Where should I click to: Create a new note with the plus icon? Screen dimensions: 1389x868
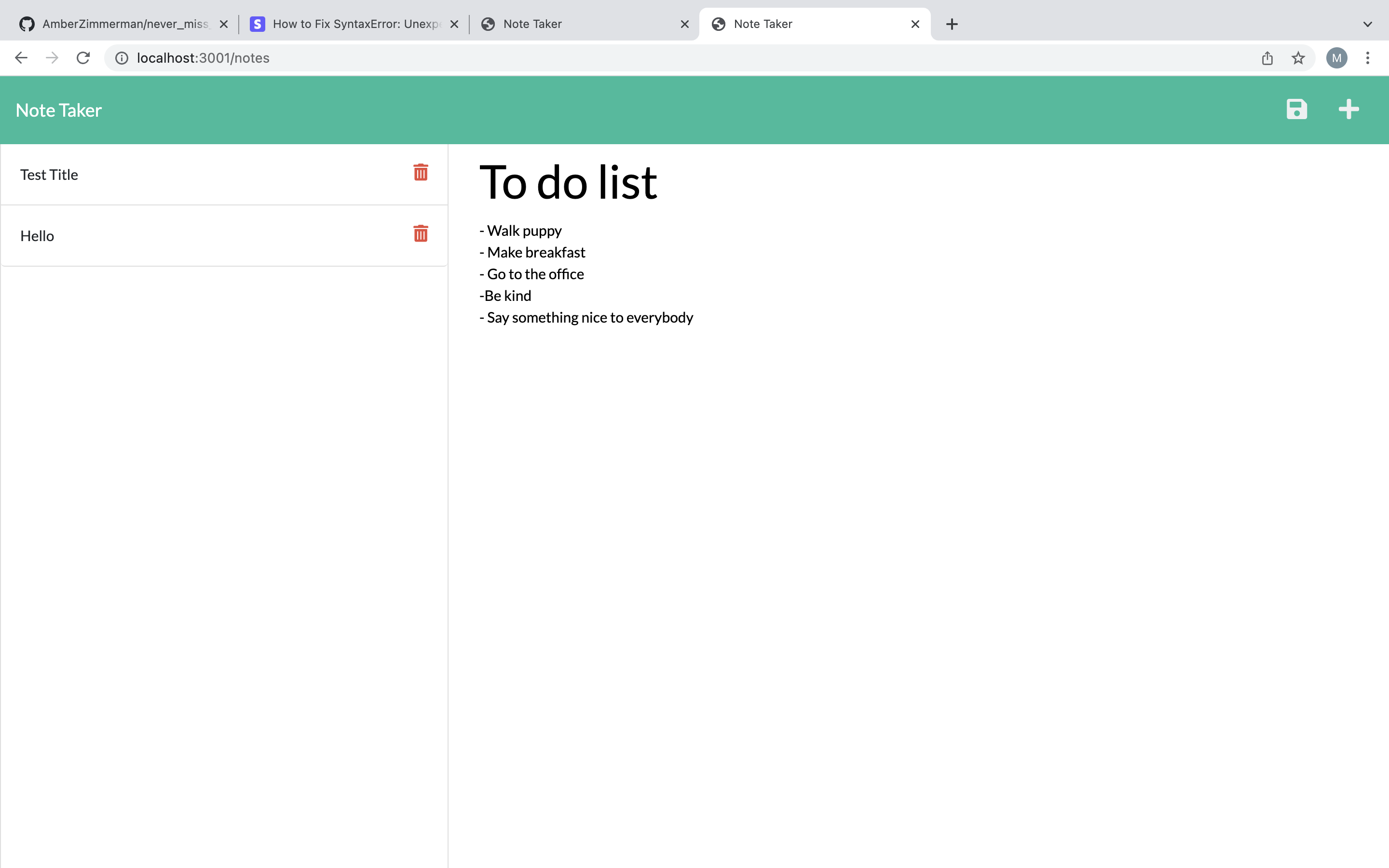tap(1348, 109)
